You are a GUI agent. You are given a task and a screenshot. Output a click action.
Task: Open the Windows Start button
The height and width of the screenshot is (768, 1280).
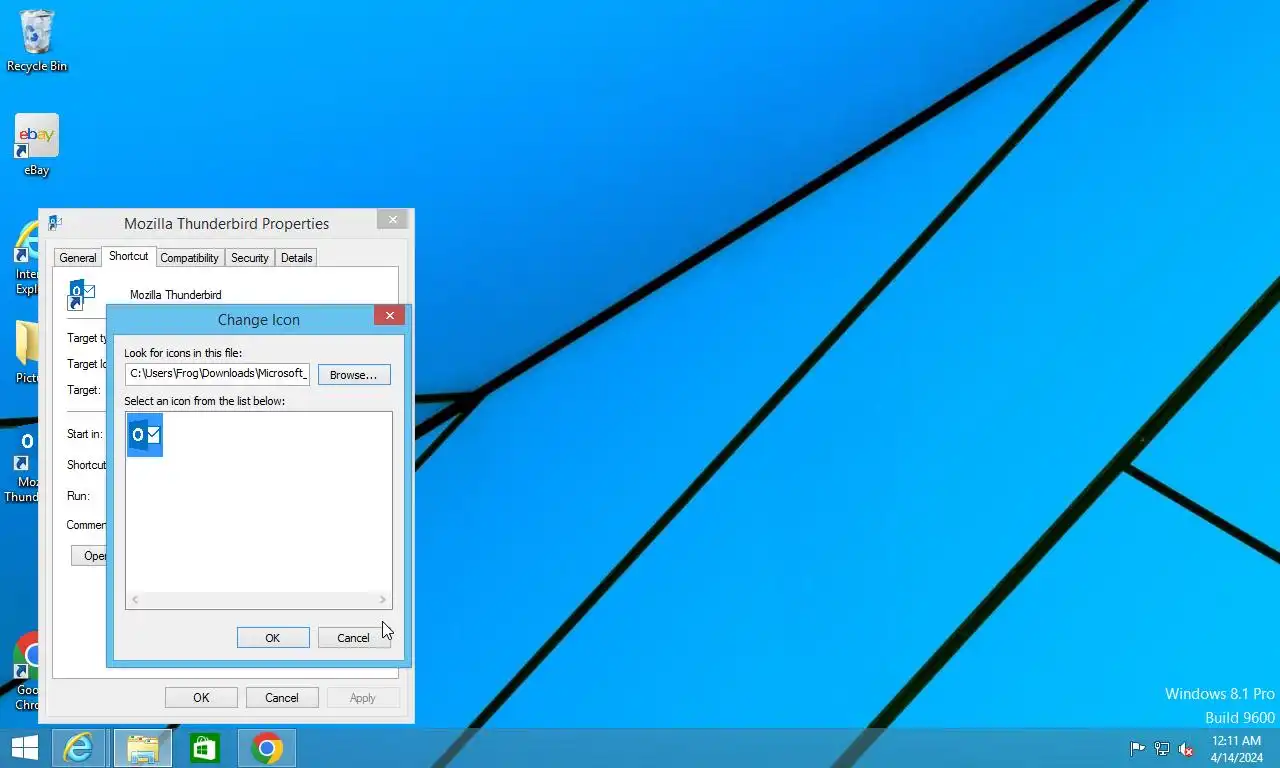click(x=24, y=748)
